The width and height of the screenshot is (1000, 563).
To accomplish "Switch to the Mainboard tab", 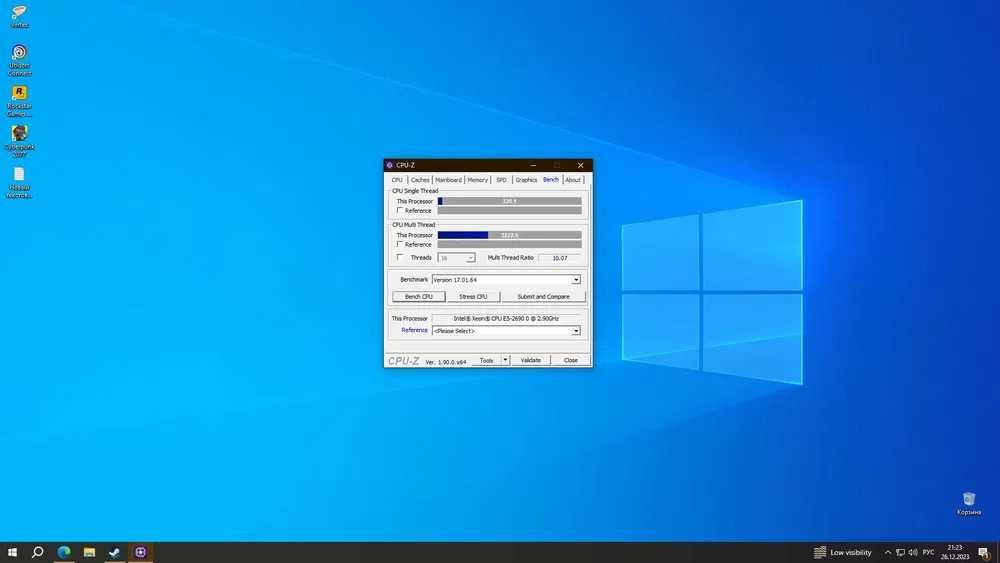I will (x=448, y=180).
